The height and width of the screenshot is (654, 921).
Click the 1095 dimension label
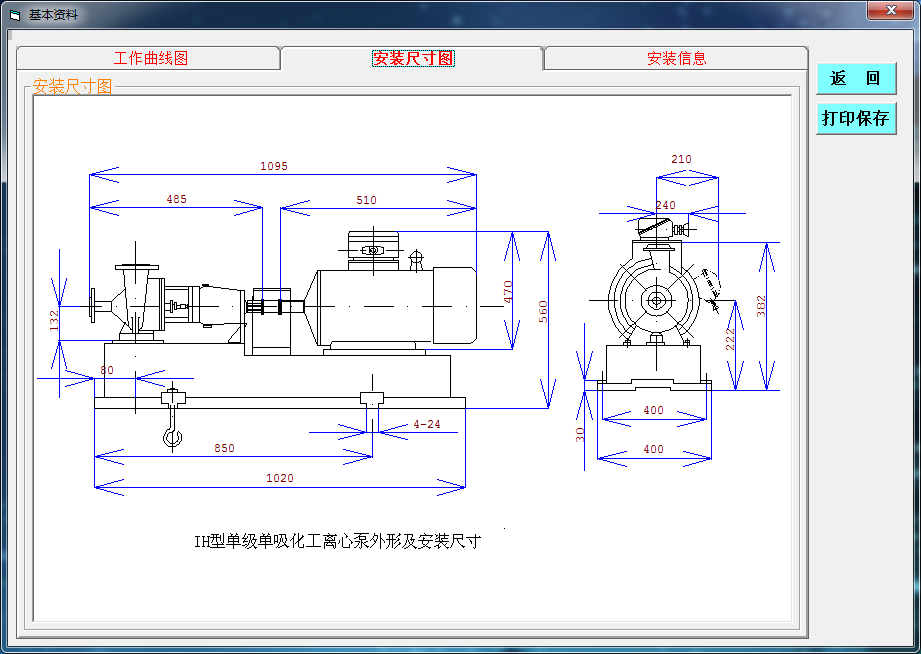tap(274, 166)
